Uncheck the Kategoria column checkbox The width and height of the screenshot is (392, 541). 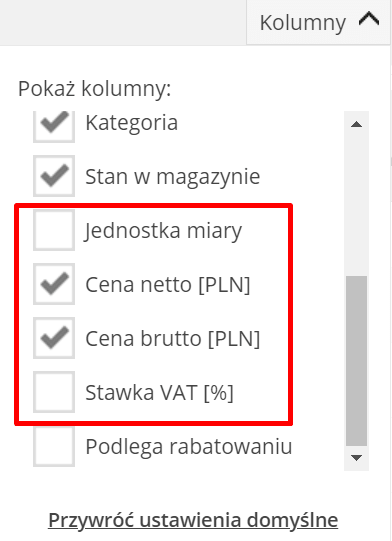coord(54,125)
